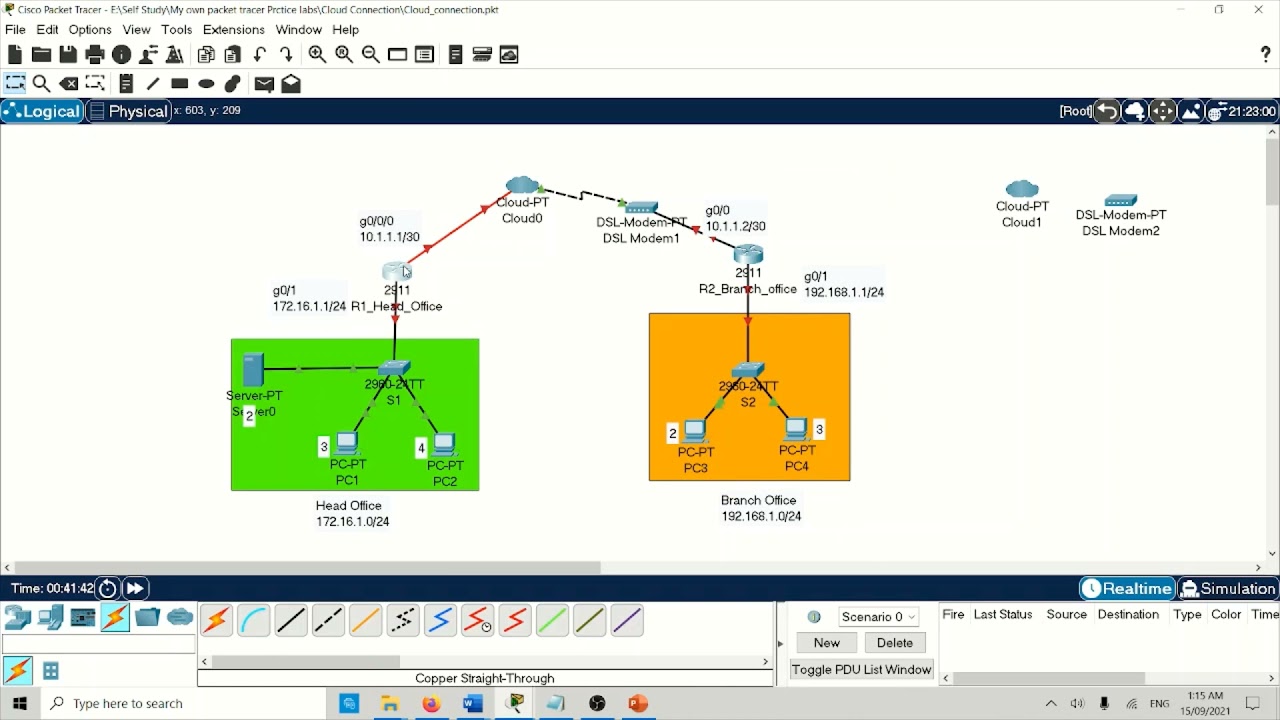Image resolution: width=1280 pixels, height=720 pixels.
Task: Pick the Select tool
Action: (15, 84)
